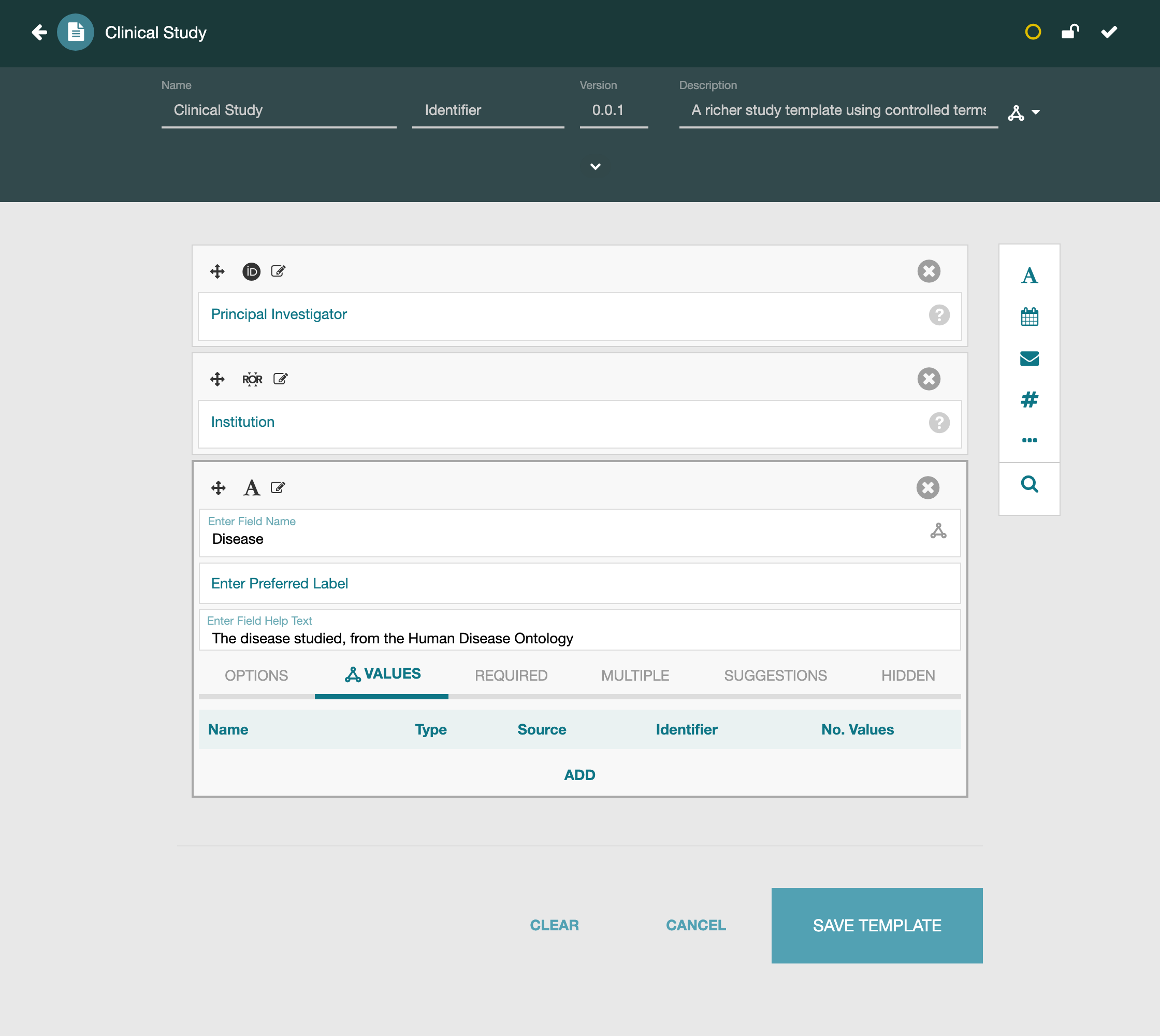Select the VALUES tab
Viewport: 1160px width, 1036px height.
[383, 674]
